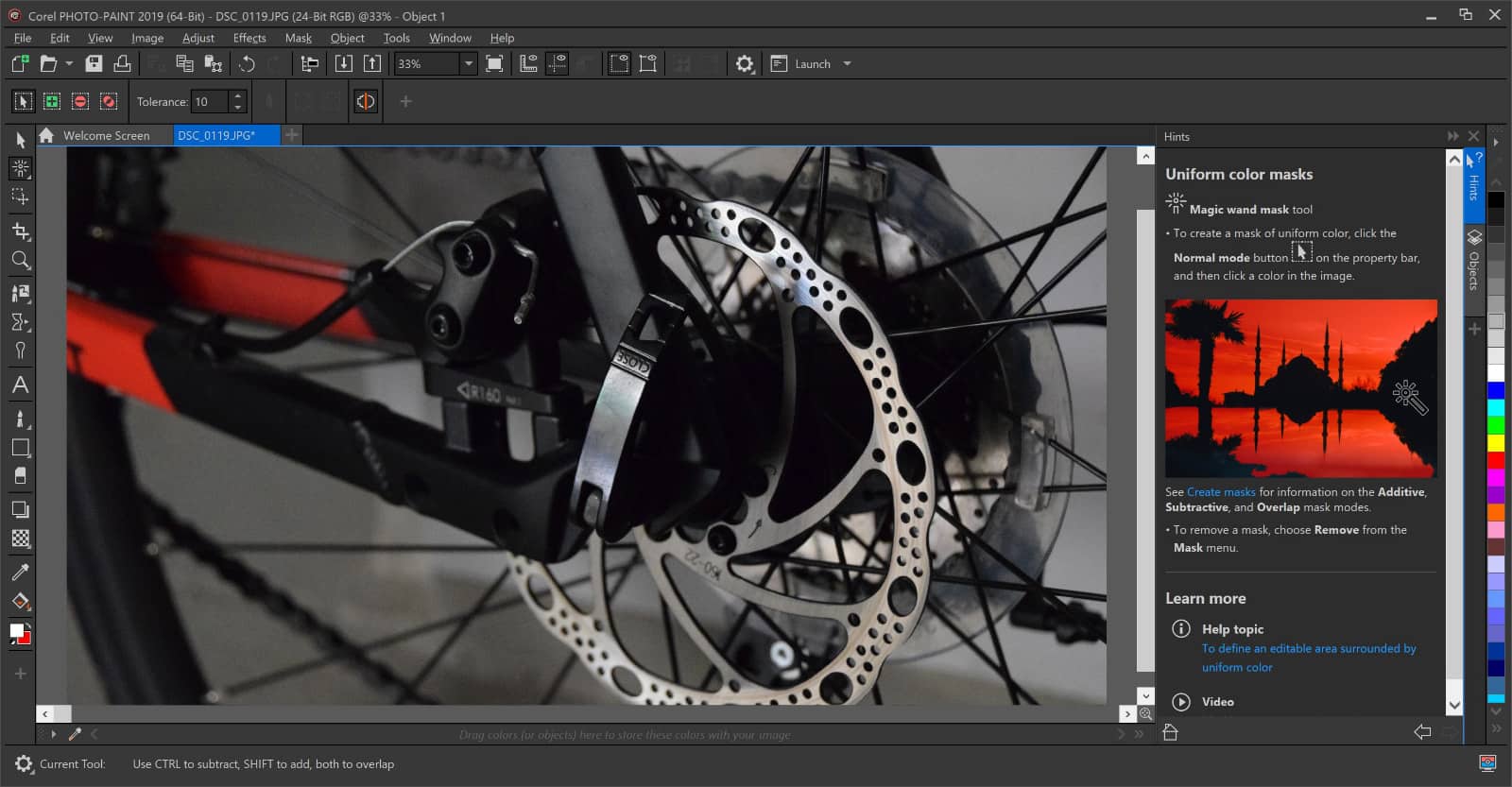The image size is (1512, 787).
Task: Select the Magic Wand Mask tool
Action: [x=20, y=168]
